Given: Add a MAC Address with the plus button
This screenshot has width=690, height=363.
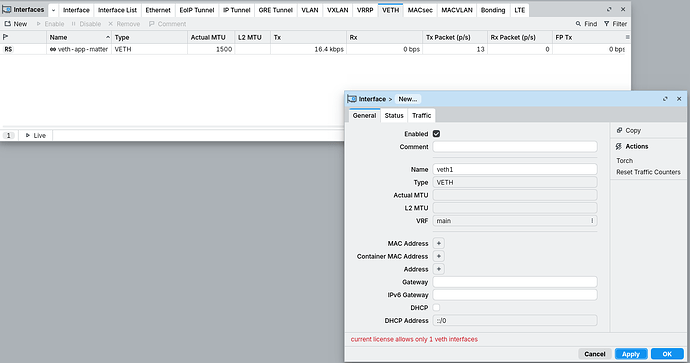Looking at the screenshot, I should point(439,243).
